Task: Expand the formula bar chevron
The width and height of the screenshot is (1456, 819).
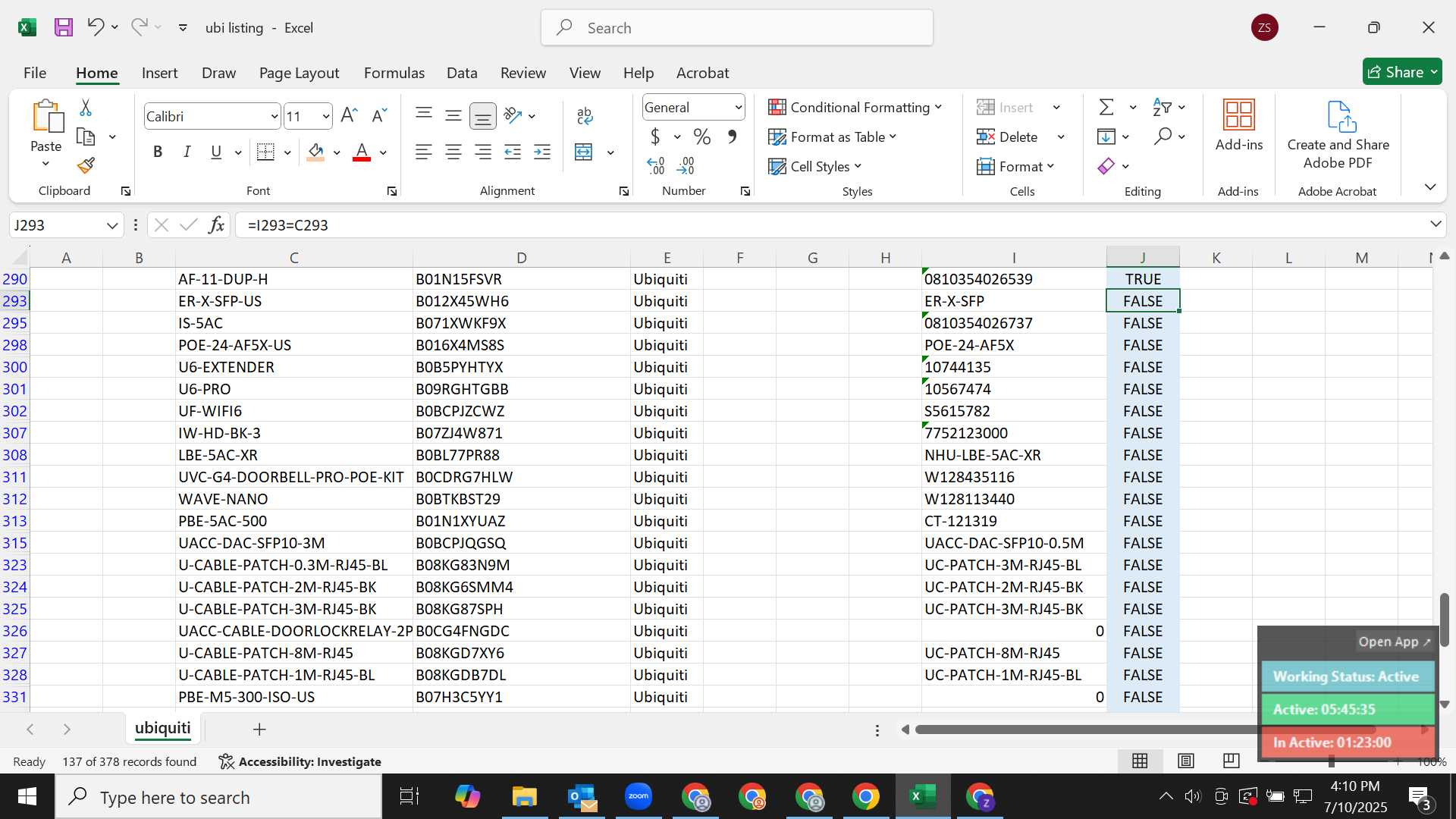Action: pos(1436,224)
